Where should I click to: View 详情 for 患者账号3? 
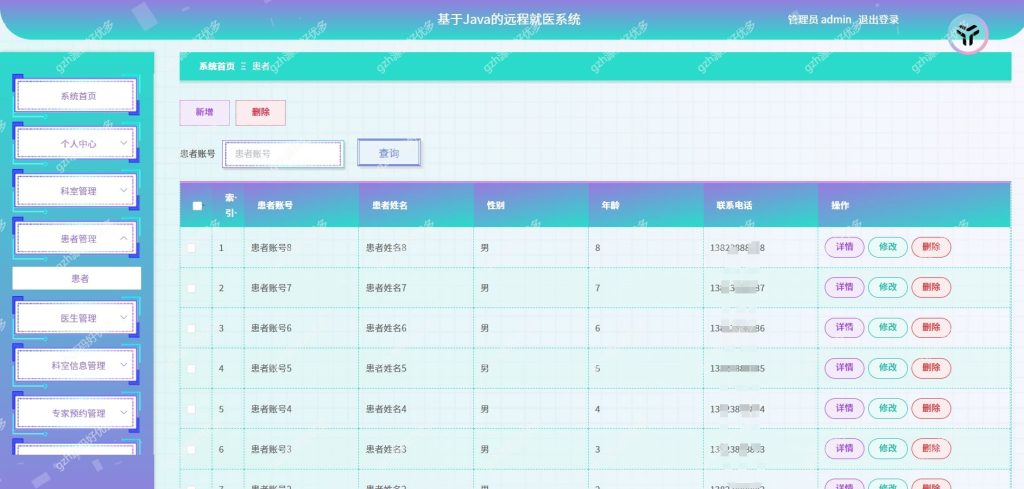click(x=844, y=449)
